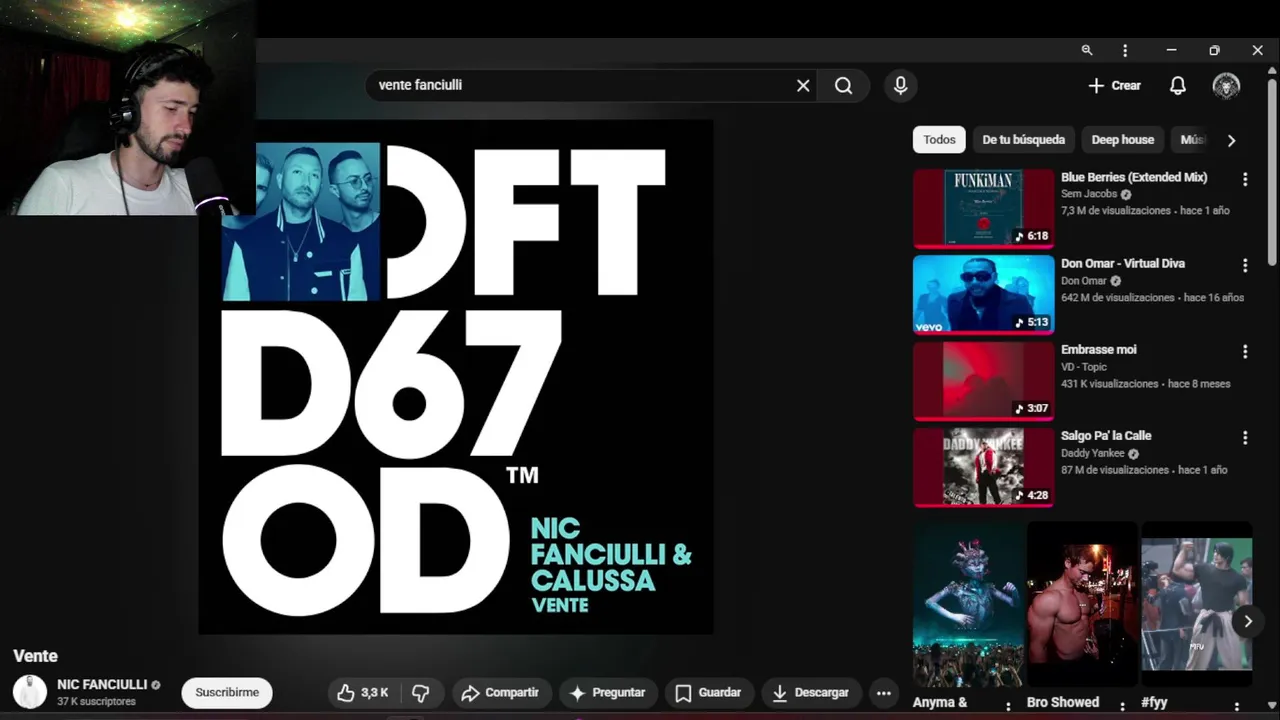Open Salgo Pa' la Calle thumbnail
Image resolution: width=1280 pixels, height=720 pixels.
pos(984,466)
